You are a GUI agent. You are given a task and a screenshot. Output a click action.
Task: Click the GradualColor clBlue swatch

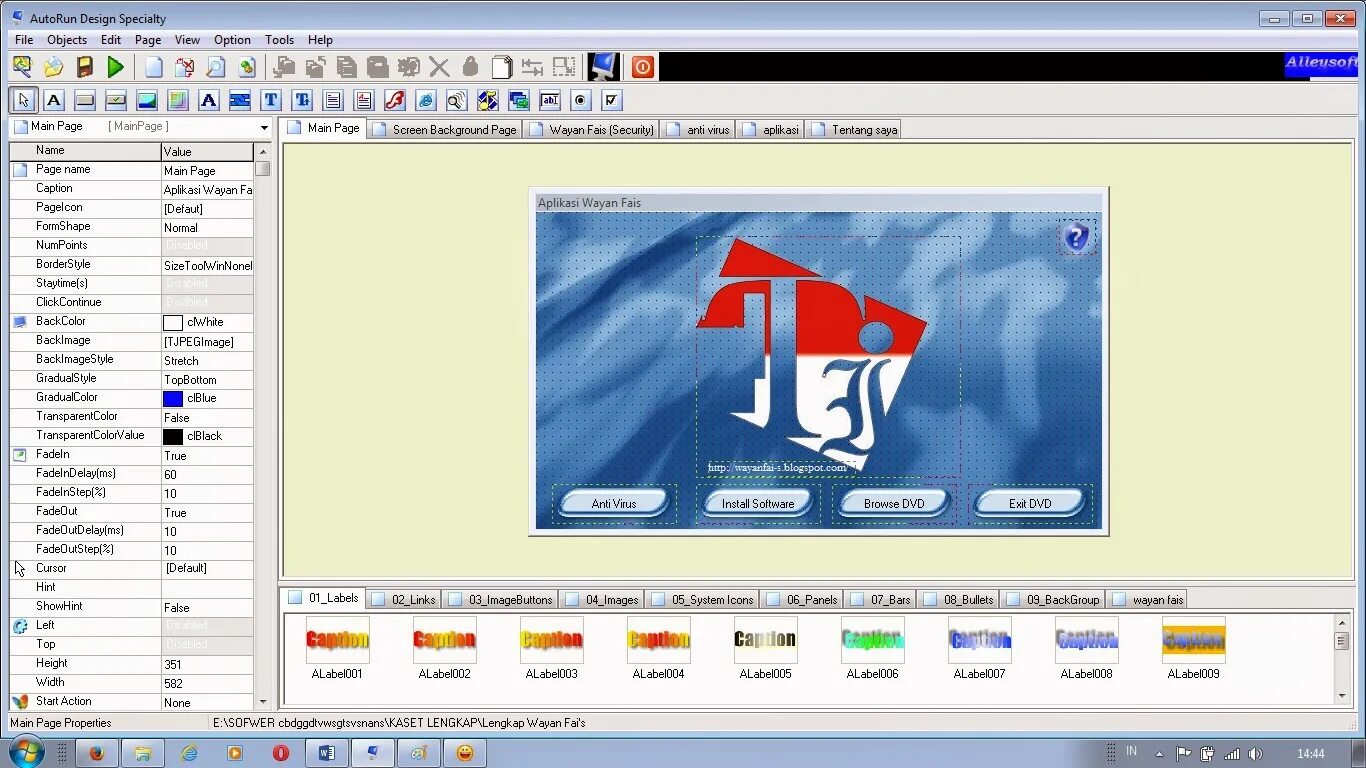tap(173, 398)
